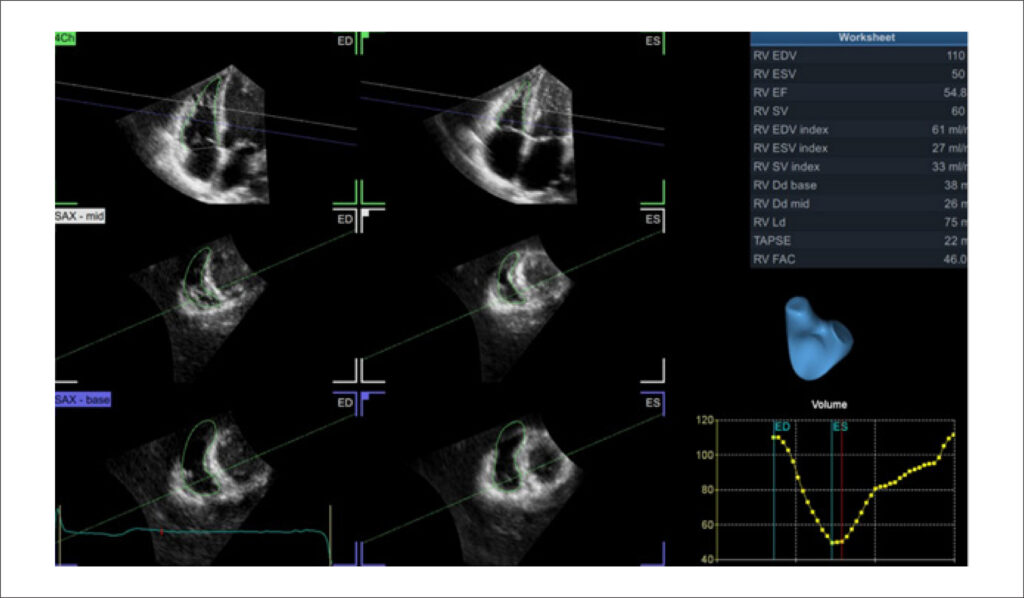The width and height of the screenshot is (1024, 598).
Task: Click the SAX - mid end-diastolic echo image
Action: click(x=199, y=309)
